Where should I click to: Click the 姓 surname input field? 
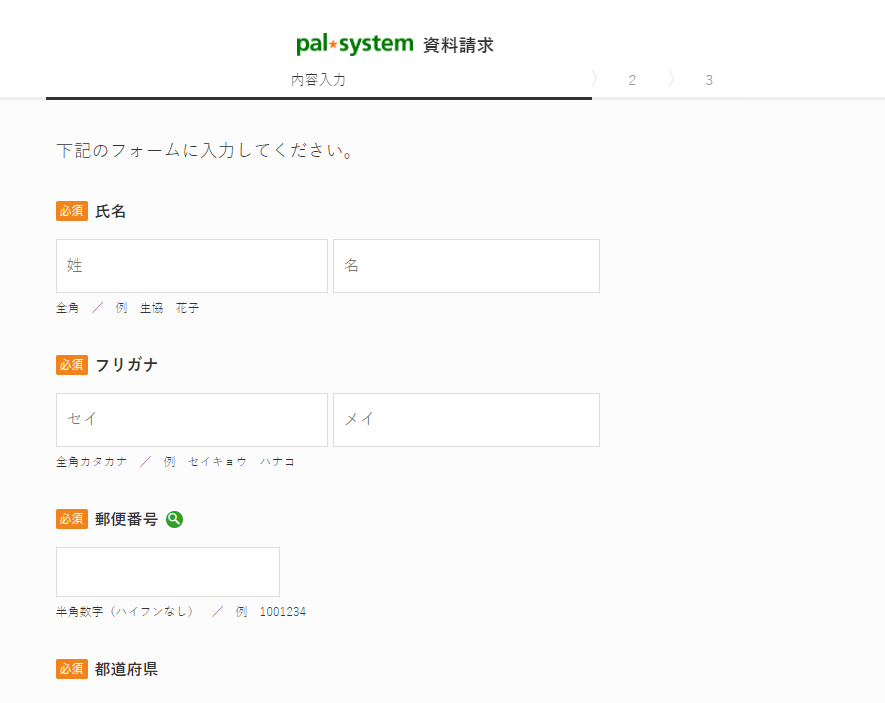point(191,266)
